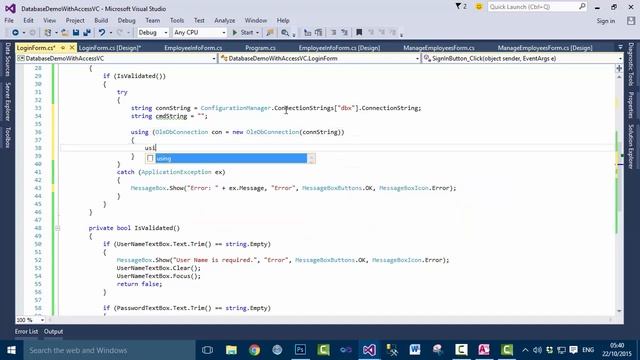Open the DatabaseDemoWithAccessVC project dropdown
Viewport: 640px width, 360px height.
click(x=117, y=59)
